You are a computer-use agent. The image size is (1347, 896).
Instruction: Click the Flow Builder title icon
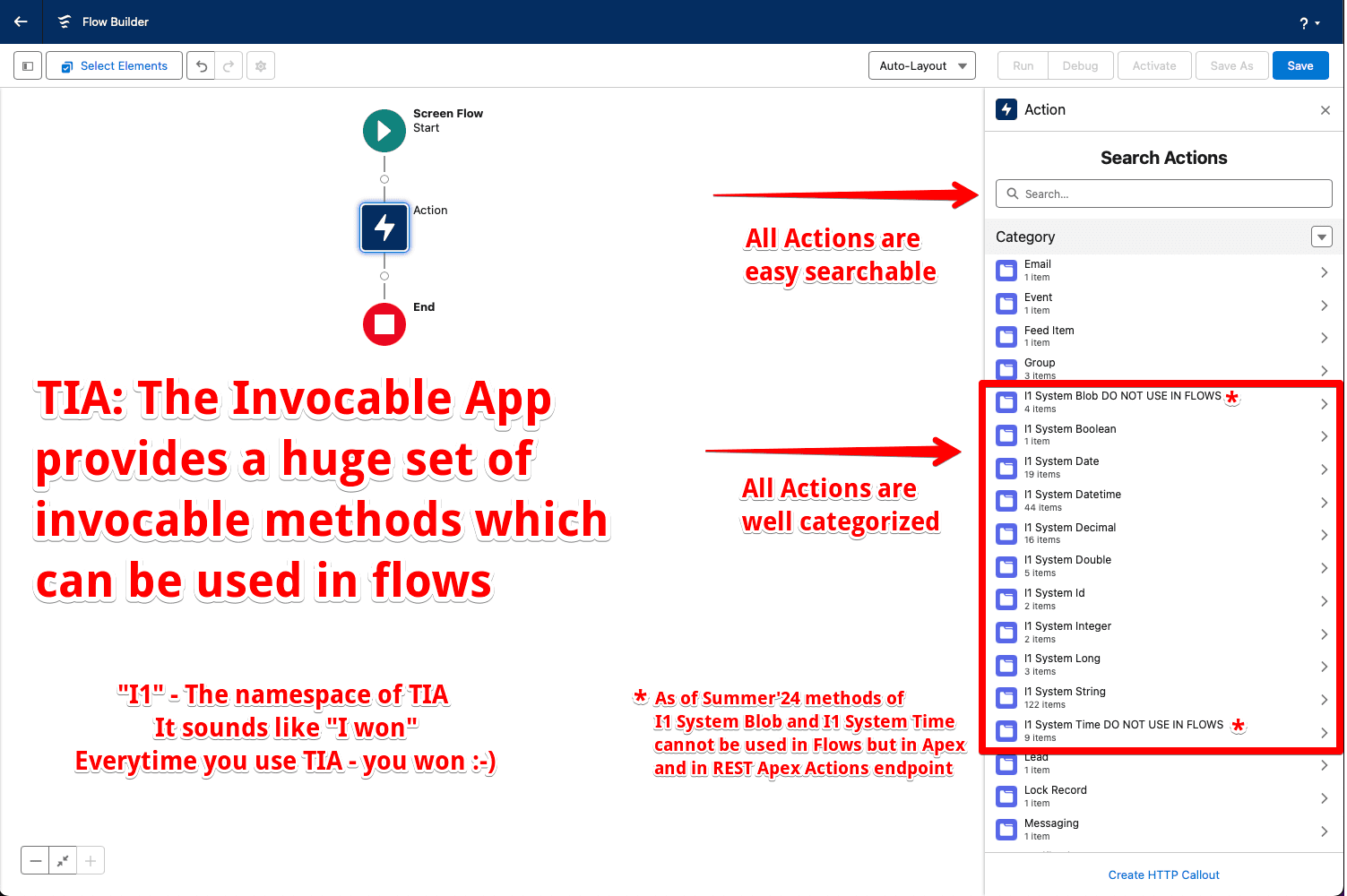click(65, 22)
